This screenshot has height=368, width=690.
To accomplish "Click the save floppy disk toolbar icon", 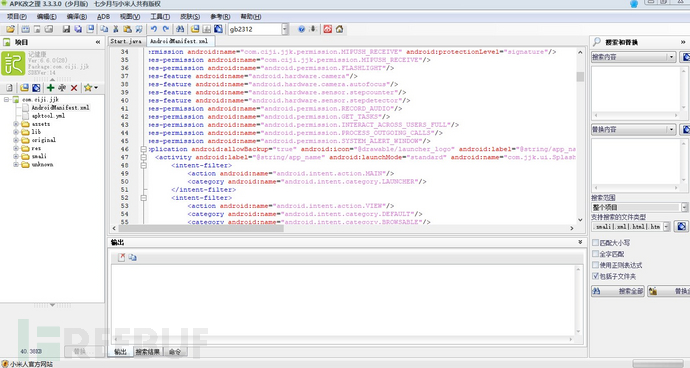I will (x=66, y=29).
